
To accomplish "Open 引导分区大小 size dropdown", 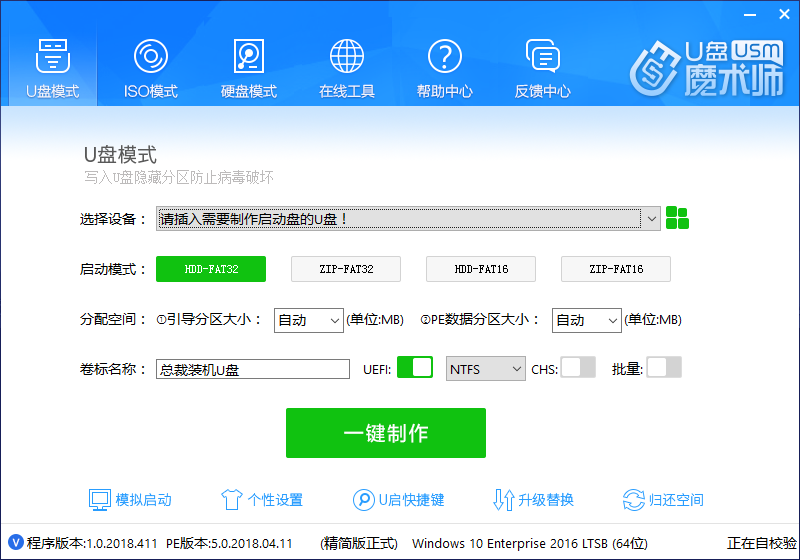I will point(309,320).
